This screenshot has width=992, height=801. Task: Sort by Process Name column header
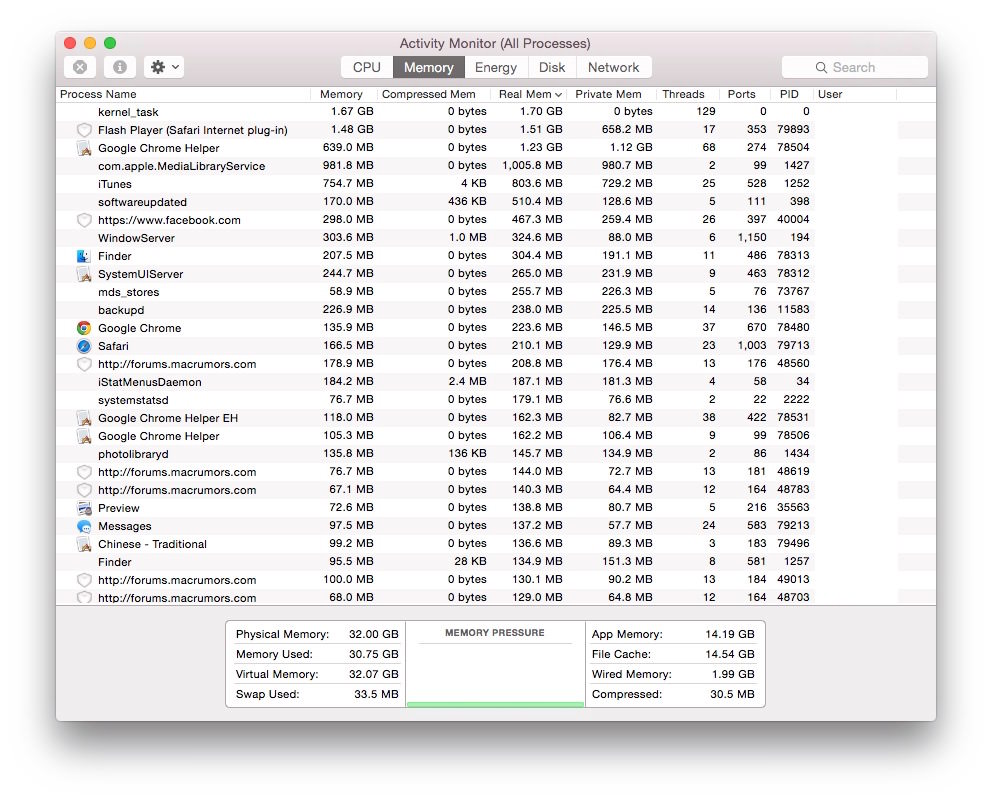point(183,94)
